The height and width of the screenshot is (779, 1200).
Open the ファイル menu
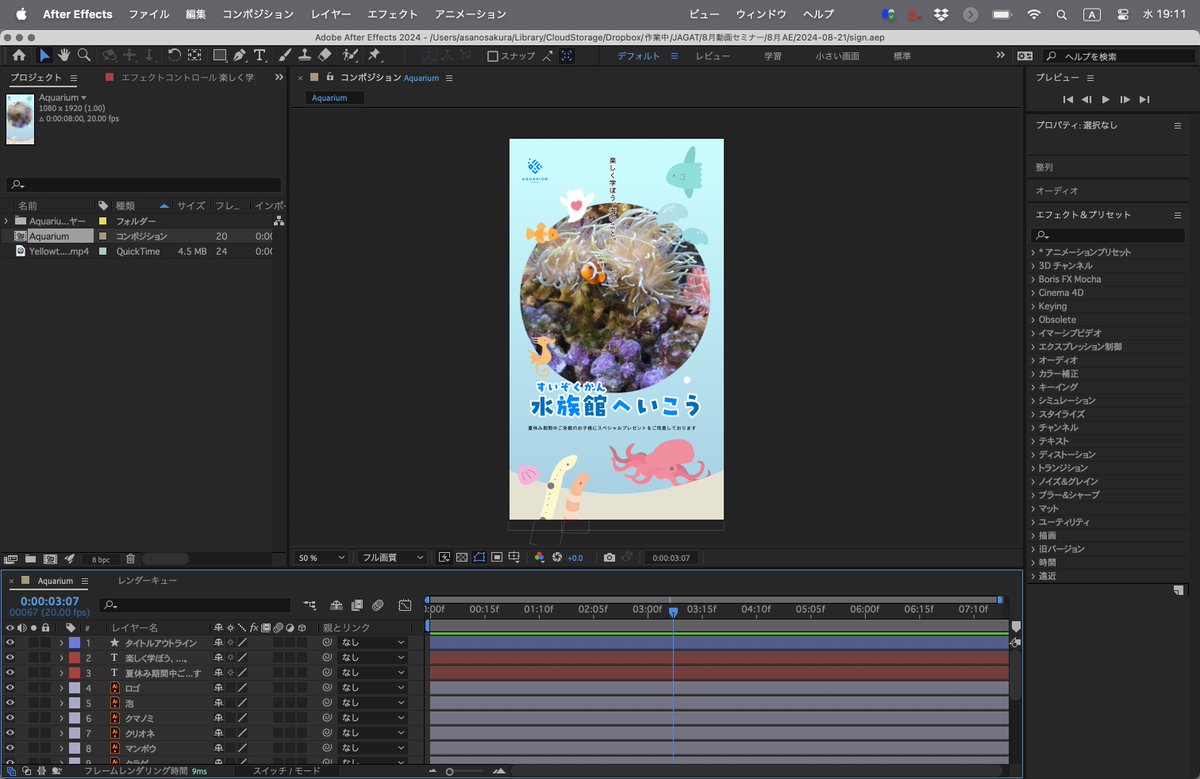point(148,14)
